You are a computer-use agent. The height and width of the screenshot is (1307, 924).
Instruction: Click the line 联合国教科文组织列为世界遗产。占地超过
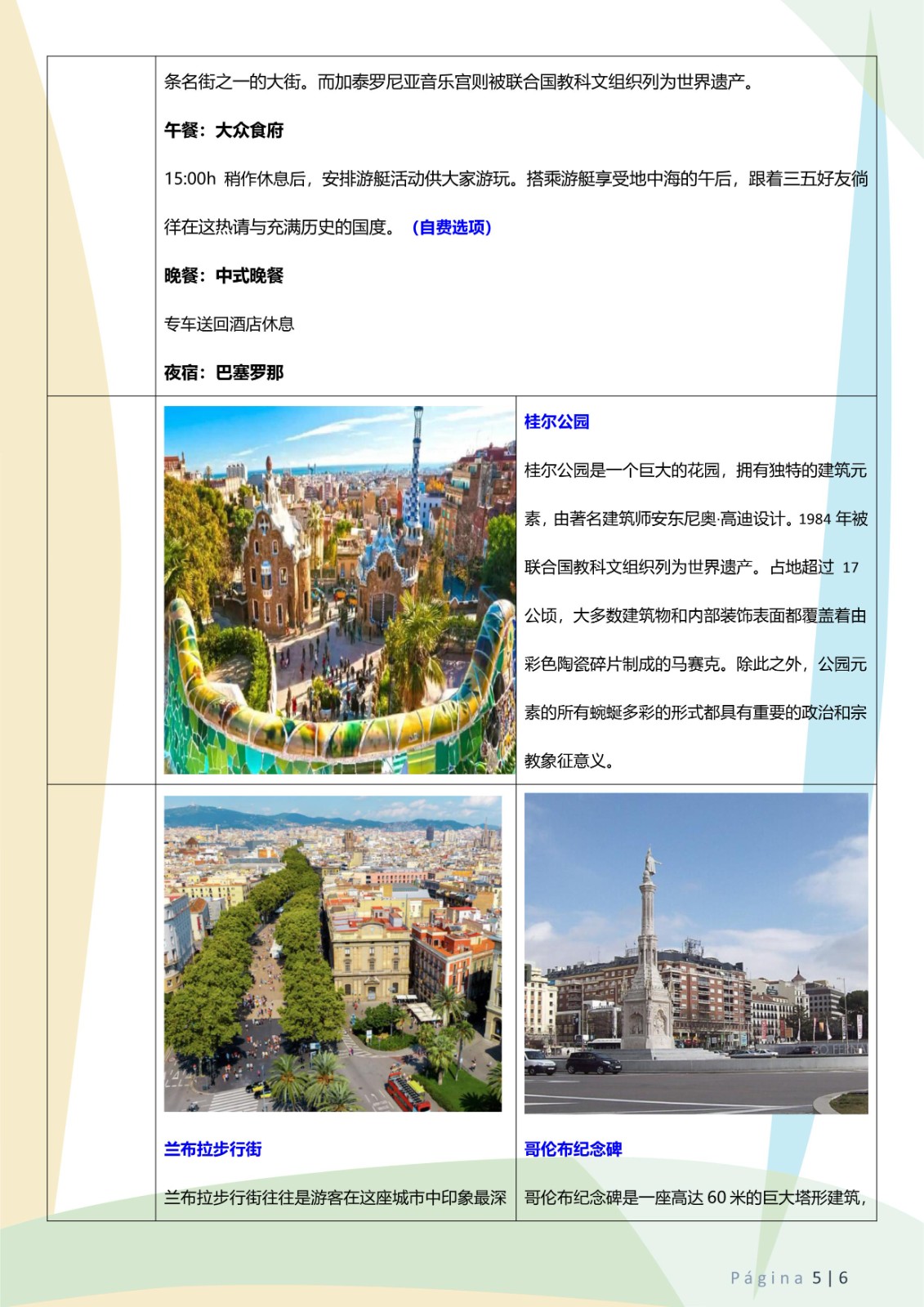[692, 567]
